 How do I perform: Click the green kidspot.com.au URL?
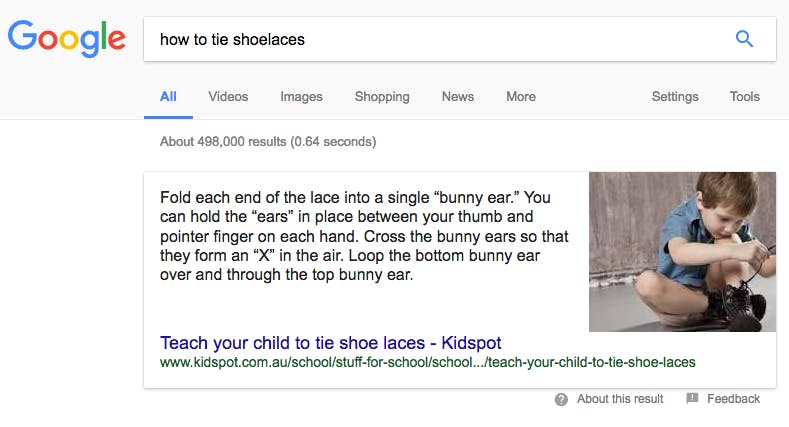(427, 362)
